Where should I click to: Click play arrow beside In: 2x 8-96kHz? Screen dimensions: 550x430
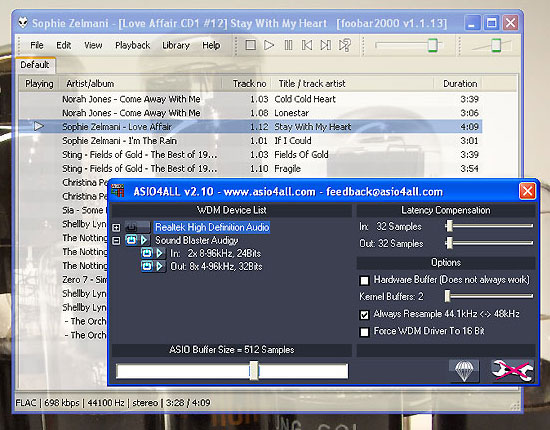tap(160, 253)
